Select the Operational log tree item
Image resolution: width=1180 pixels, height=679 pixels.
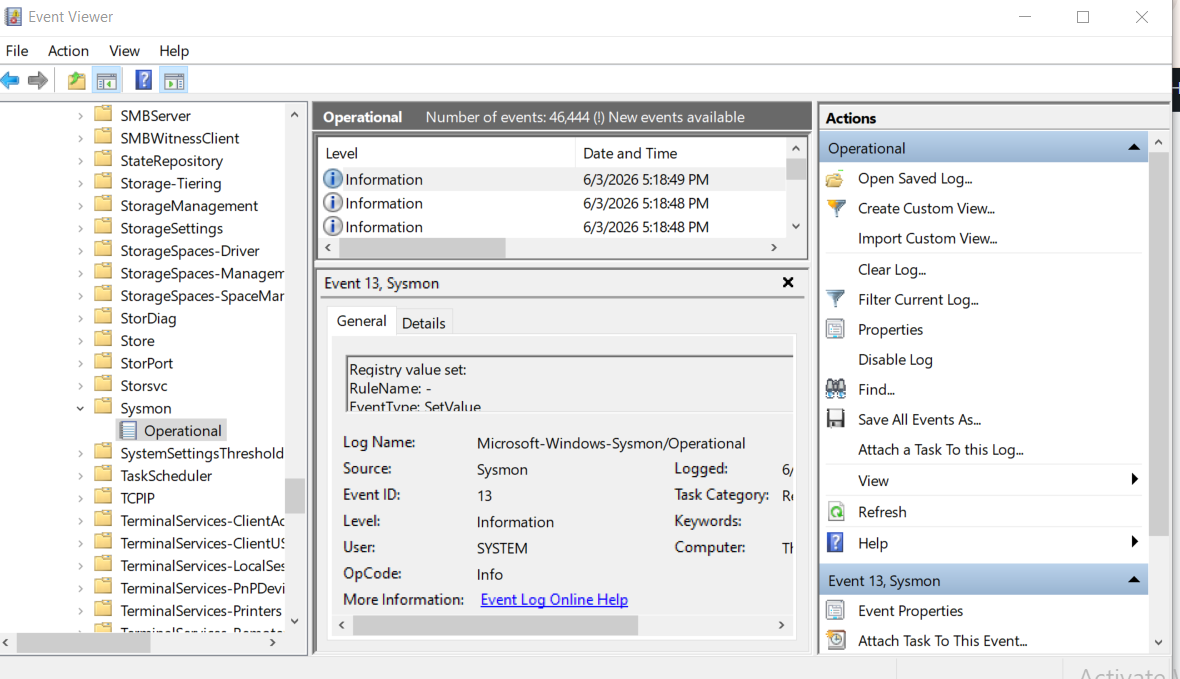172,431
